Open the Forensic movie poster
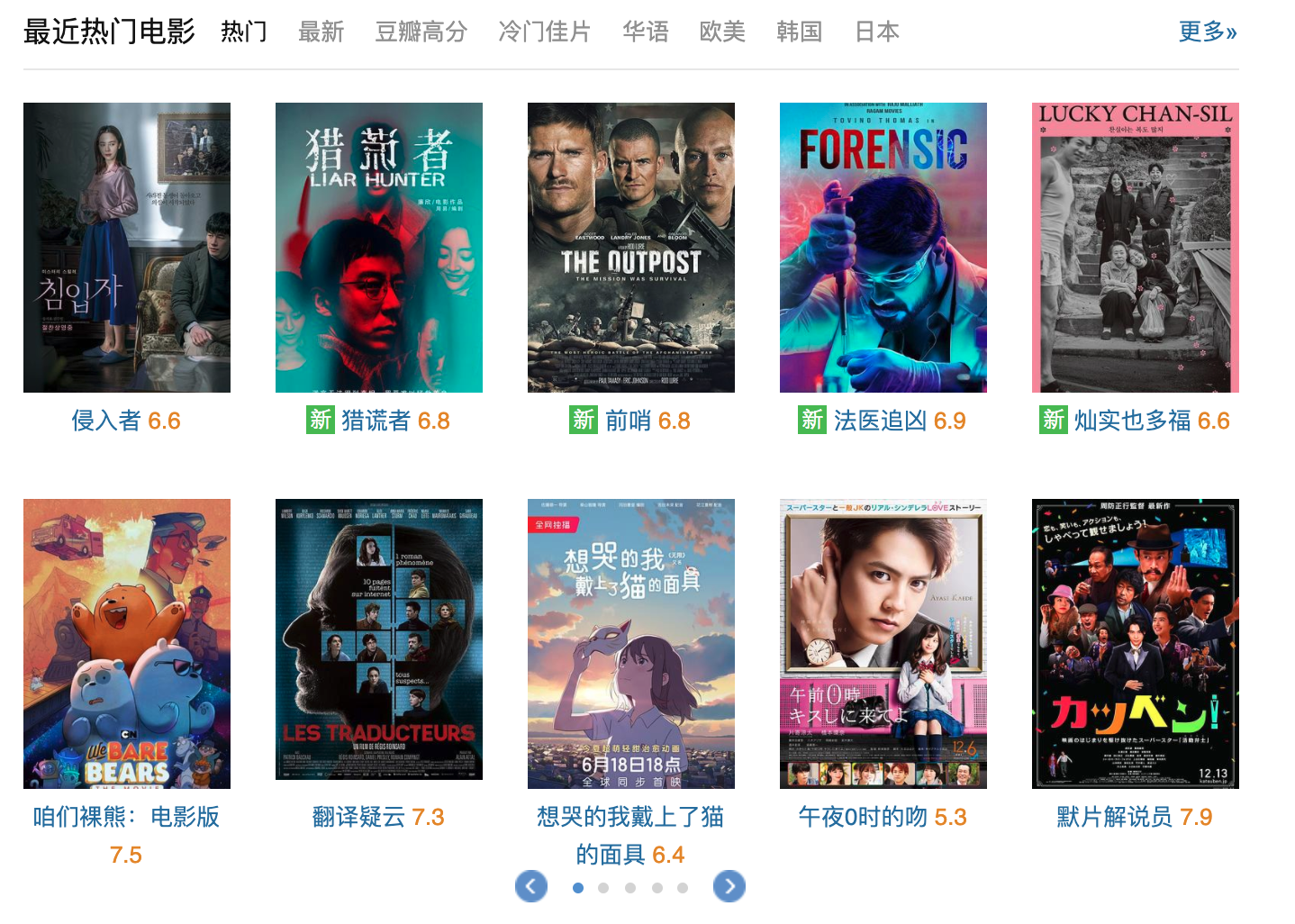1295x924 pixels. point(883,248)
